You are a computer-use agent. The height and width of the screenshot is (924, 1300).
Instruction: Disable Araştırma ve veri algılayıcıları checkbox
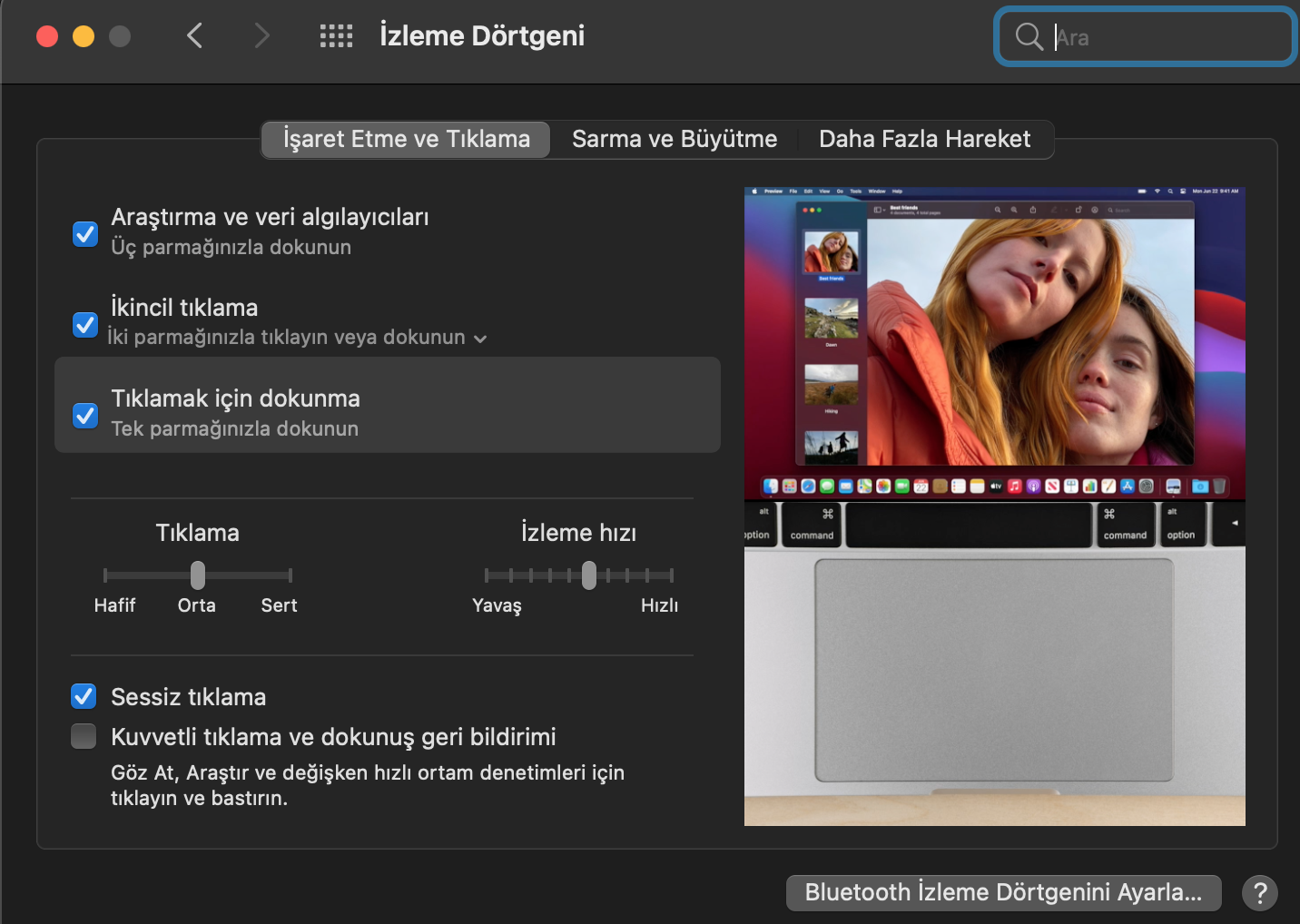[85, 233]
